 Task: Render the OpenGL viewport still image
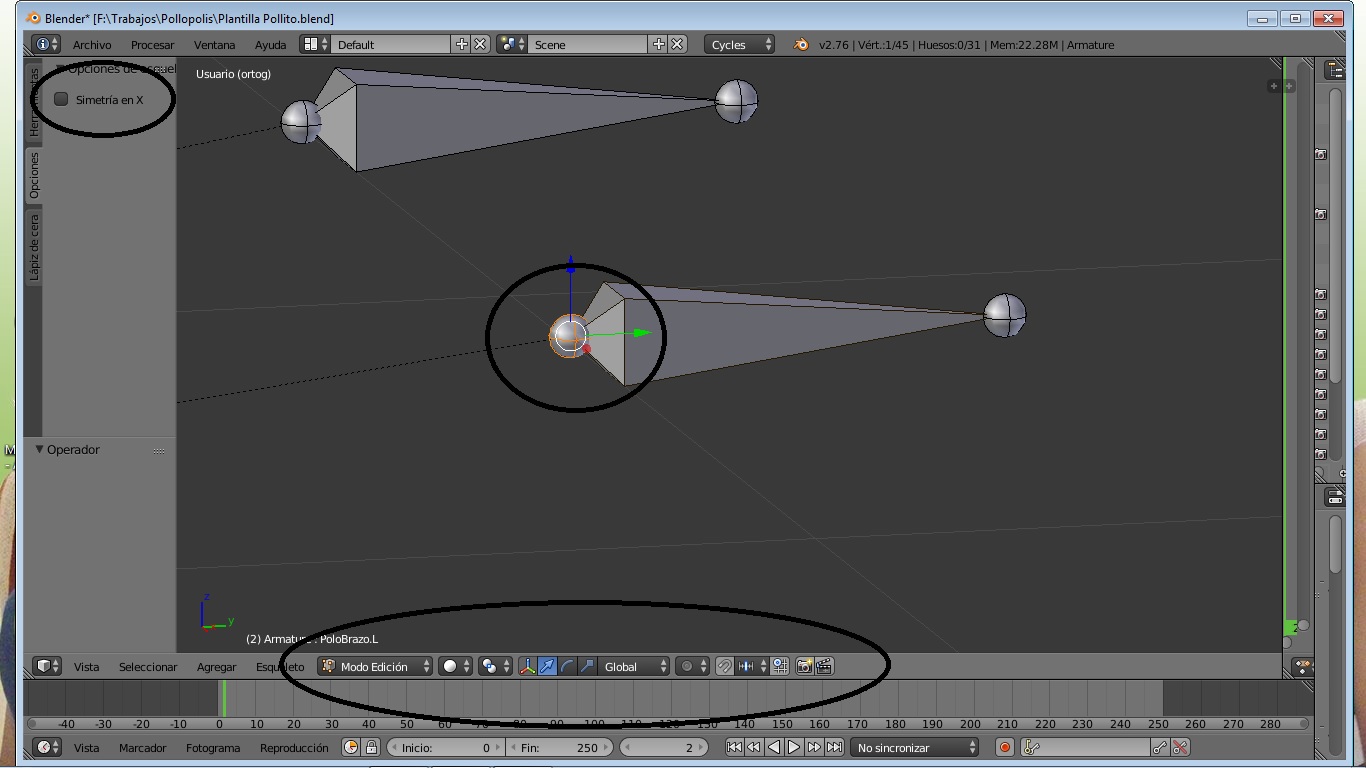click(804, 666)
